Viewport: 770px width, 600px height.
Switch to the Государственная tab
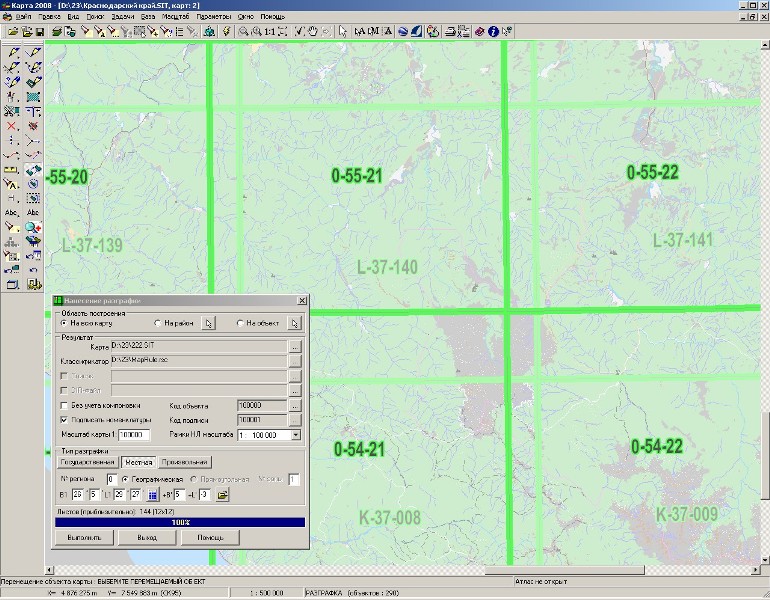tap(87, 462)
